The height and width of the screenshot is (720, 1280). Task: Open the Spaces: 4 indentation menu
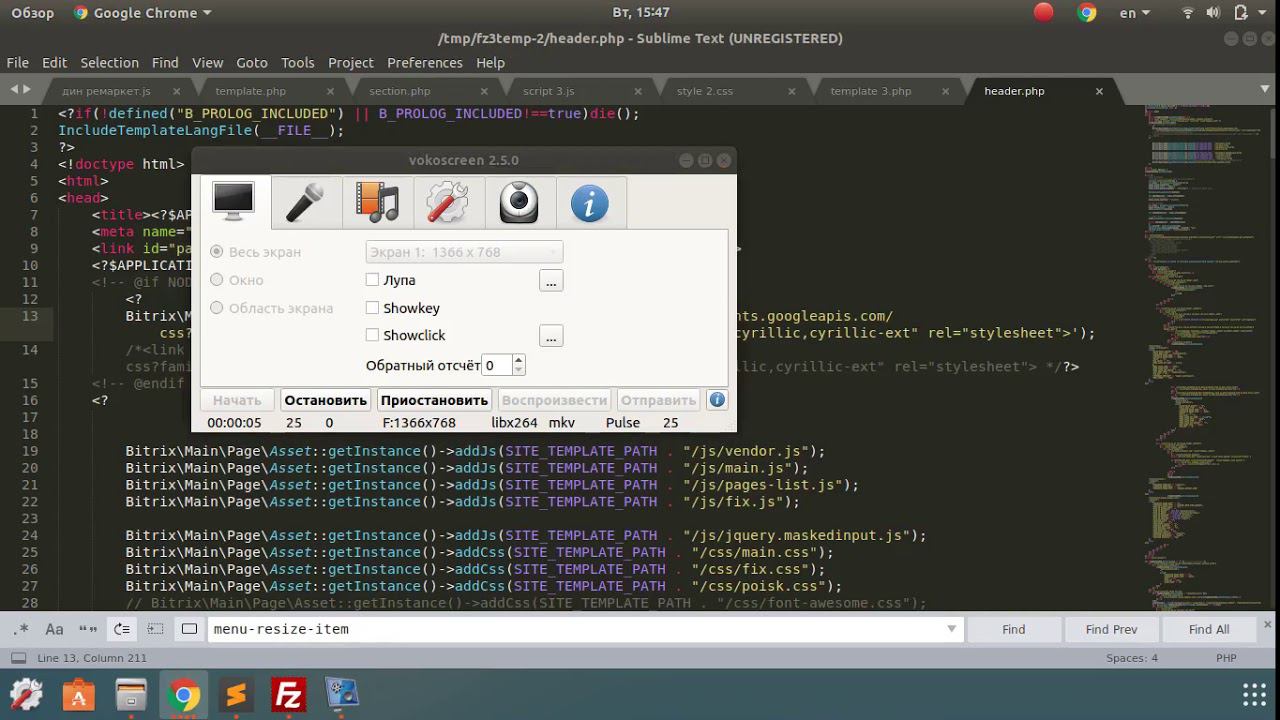(1132, 658)
